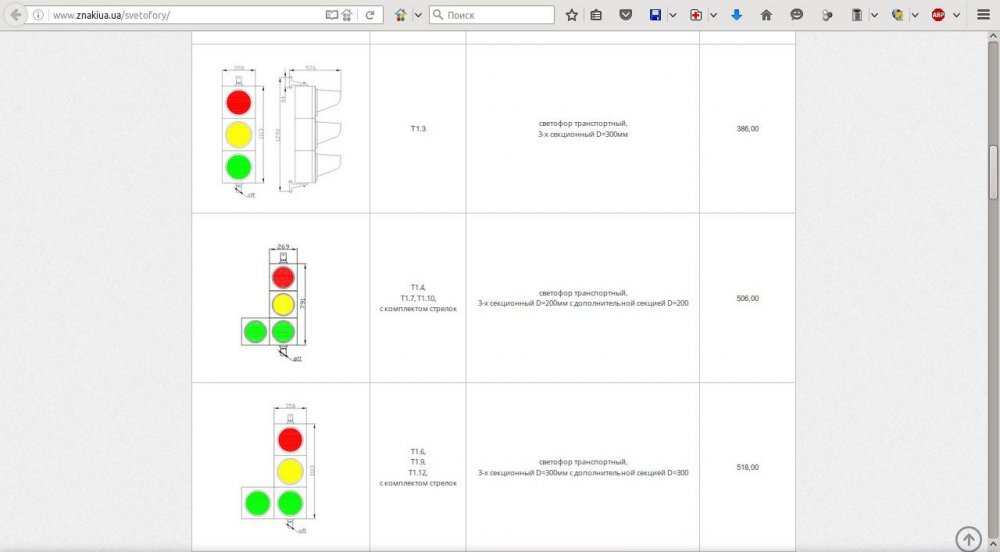
Task: Open the bookmarks list icon
Action: coord(597,16)
